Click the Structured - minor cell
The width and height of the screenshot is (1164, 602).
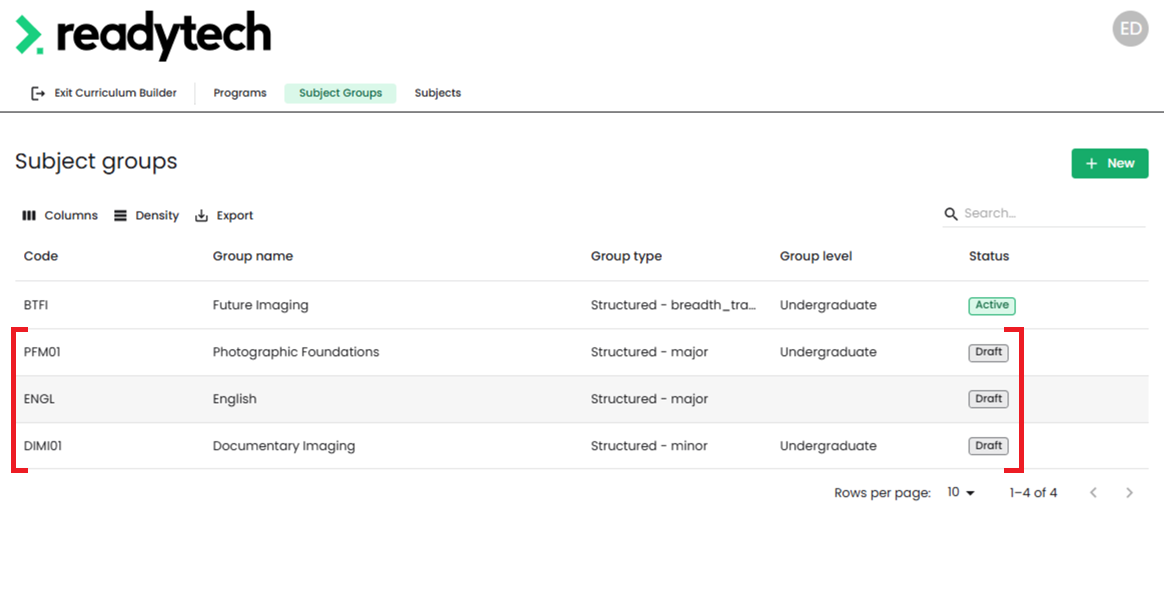click(x=649, y=446)
